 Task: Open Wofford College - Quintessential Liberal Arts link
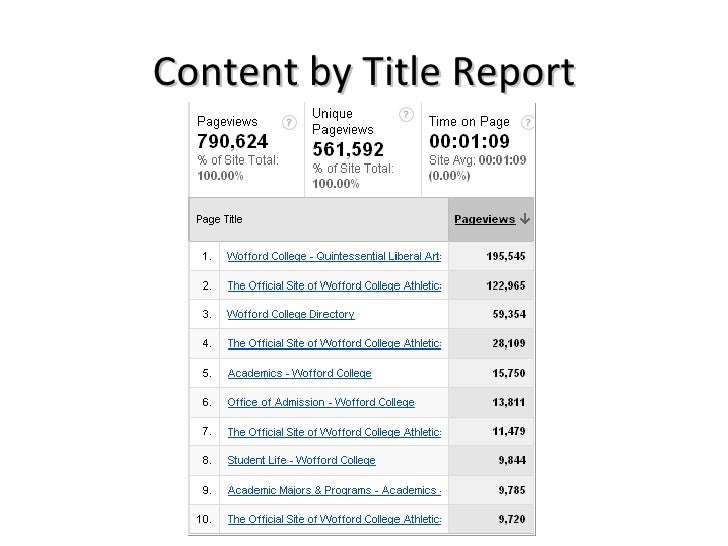[x=334, y=256]
